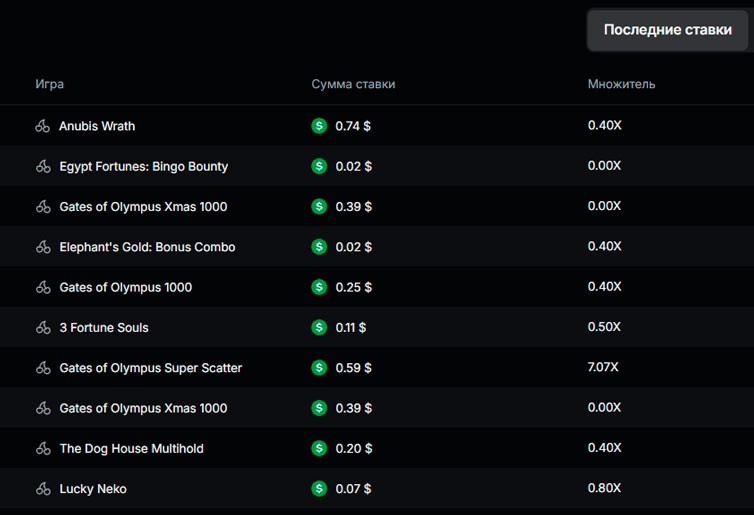This screenshot has width=754, height=515.
Task: Click the 7.07X multiplier value
Action: (x=603, y=368)
